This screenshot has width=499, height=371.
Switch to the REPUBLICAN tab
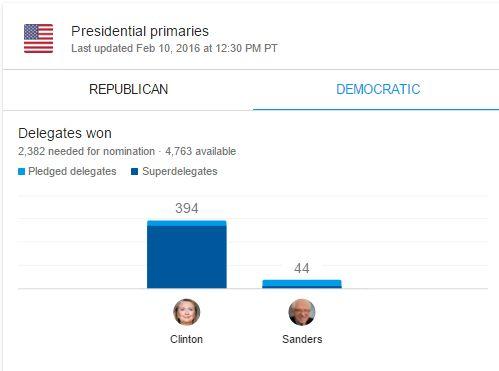point(128,89)
